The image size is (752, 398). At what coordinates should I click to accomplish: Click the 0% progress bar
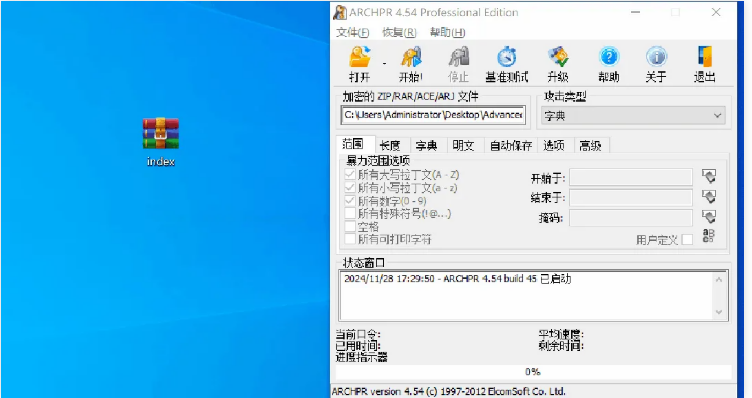[x=533, y=372]
